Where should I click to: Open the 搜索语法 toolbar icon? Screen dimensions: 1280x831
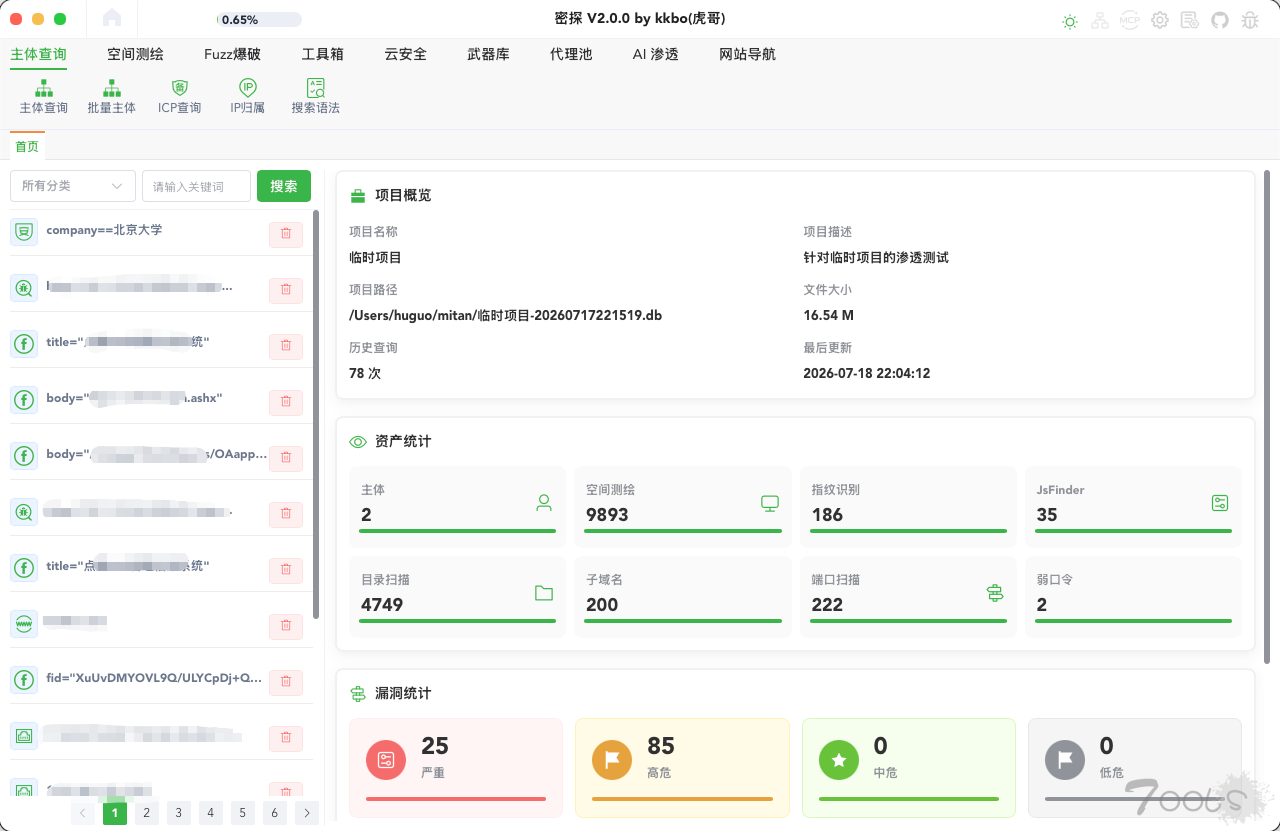[x=316, y=97]
